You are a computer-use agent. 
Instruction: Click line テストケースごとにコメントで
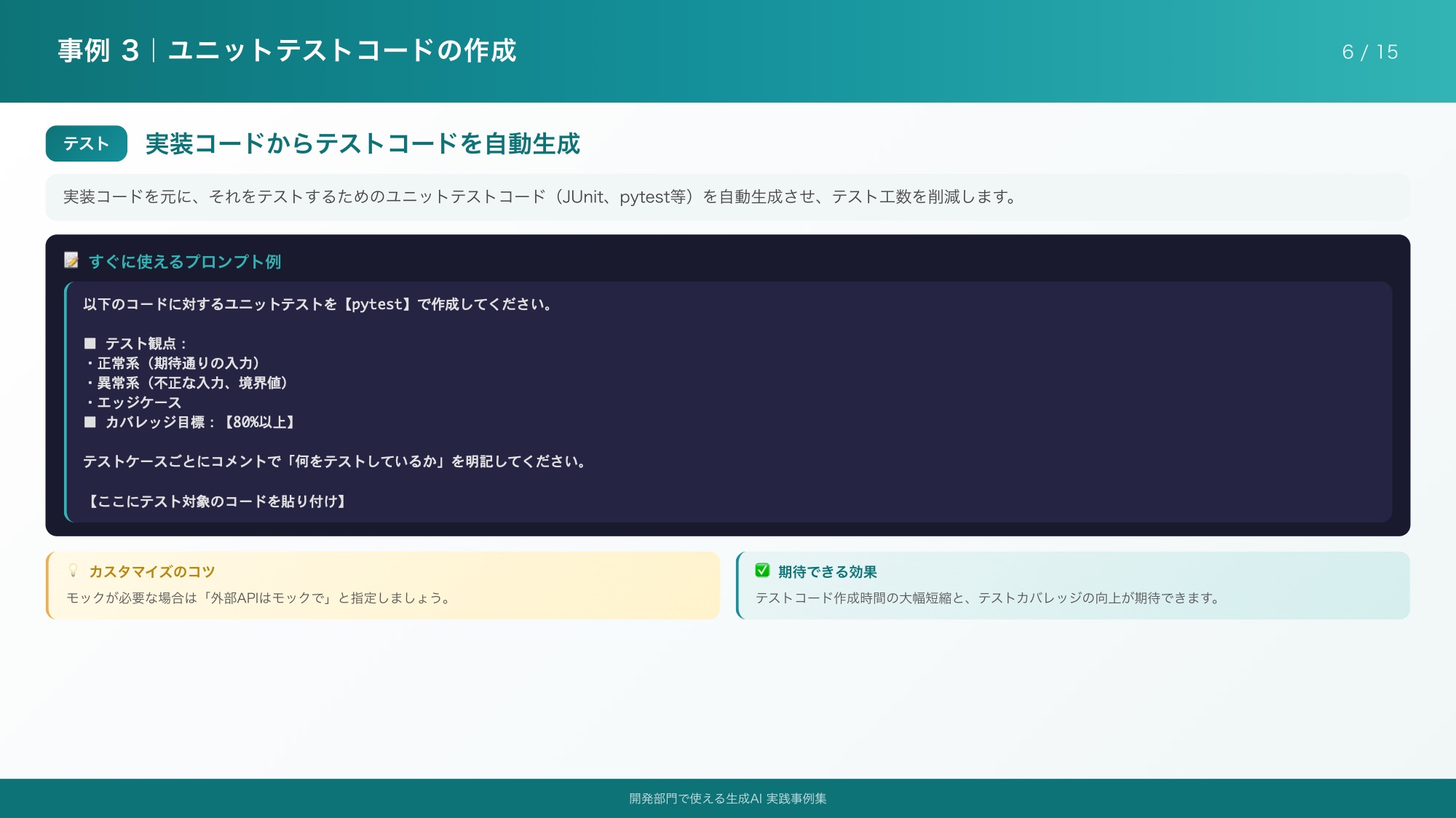(x=335, y=461)
